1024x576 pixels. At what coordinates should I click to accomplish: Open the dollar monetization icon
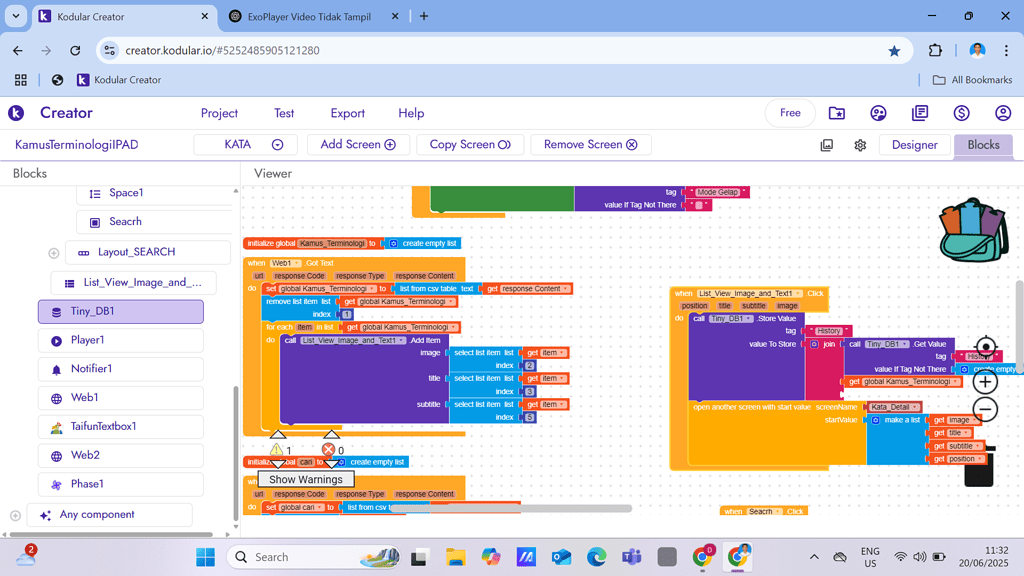click(961, 113)
